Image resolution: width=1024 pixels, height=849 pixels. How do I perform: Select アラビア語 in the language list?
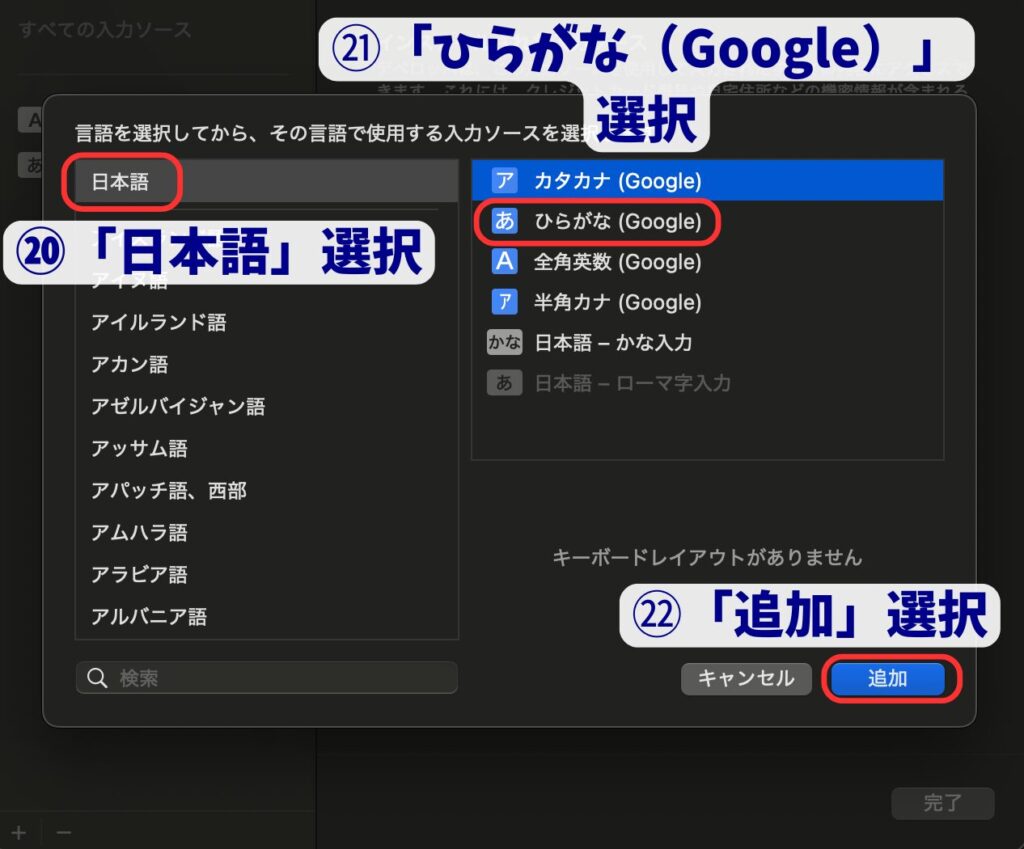[266, 574]
